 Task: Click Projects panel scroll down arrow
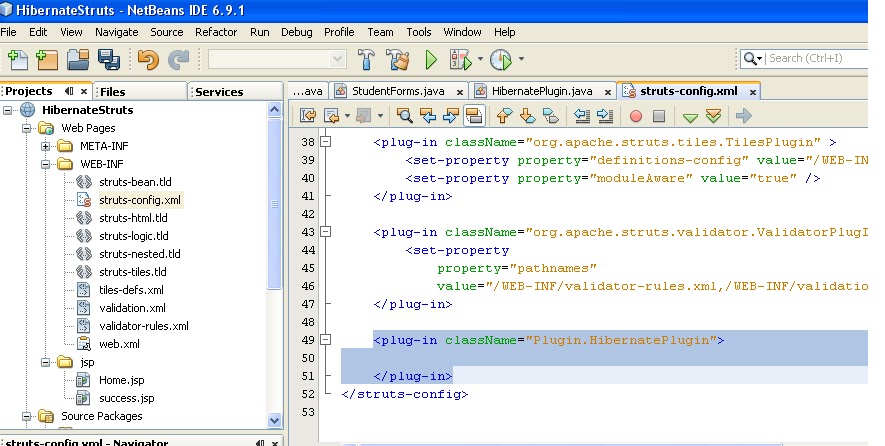point(274,420)
